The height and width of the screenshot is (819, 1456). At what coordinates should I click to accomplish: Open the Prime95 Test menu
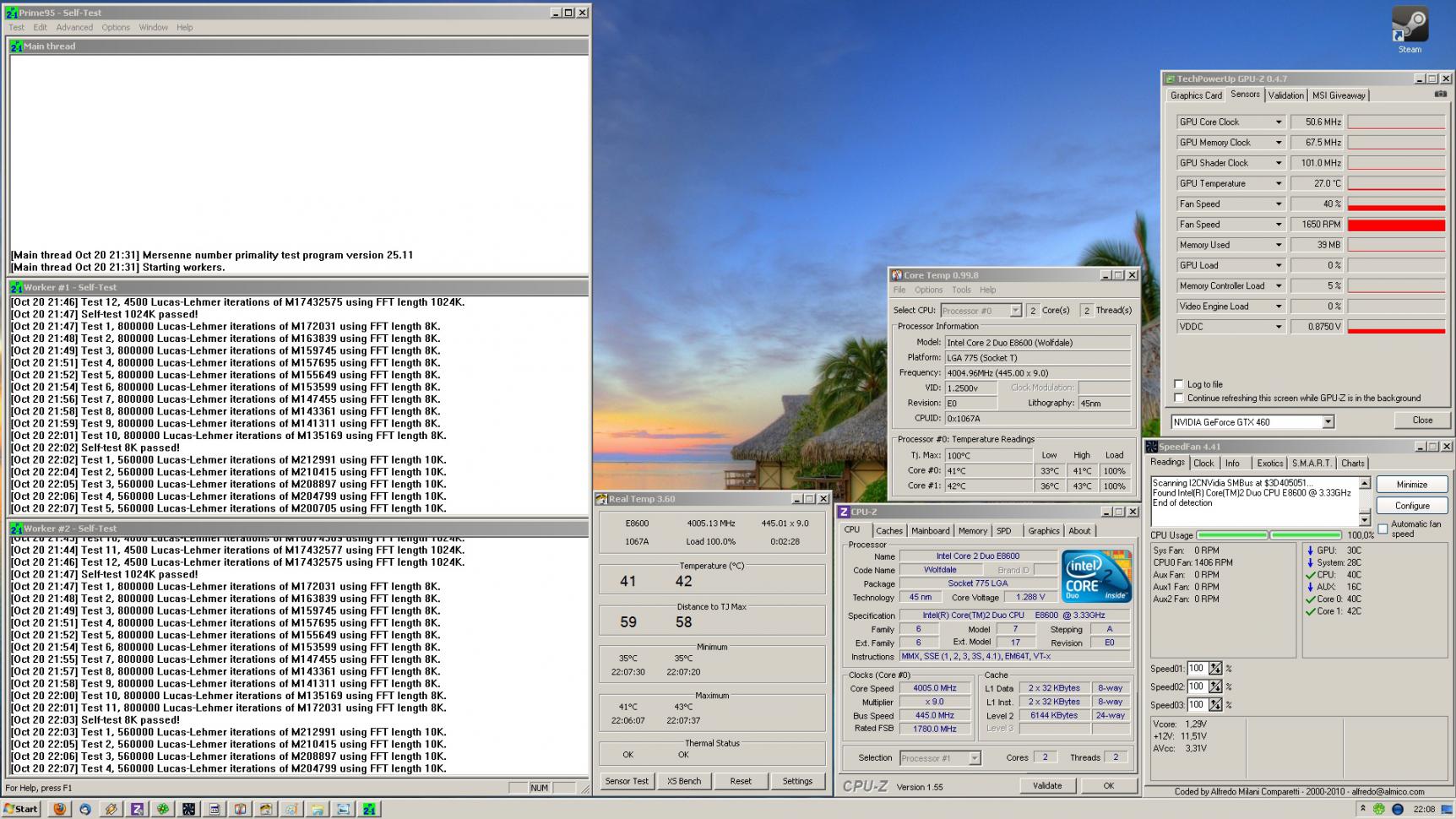[x=17, y=27]
